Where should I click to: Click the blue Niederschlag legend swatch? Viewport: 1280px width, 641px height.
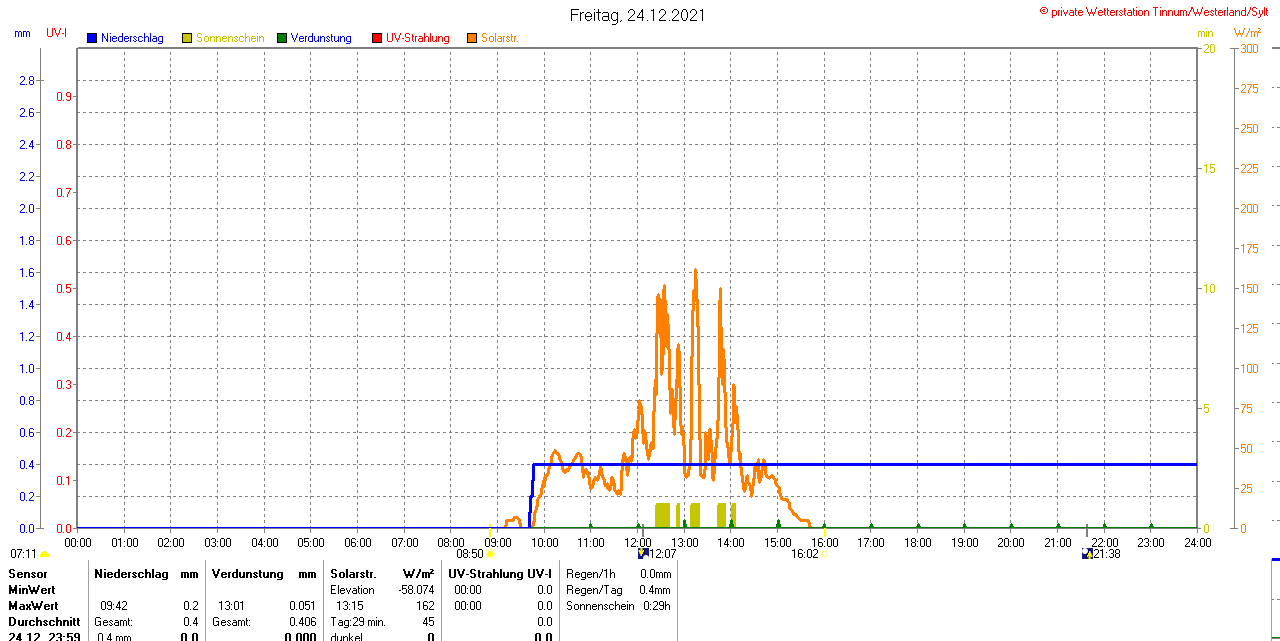click(x=92, y=38)
